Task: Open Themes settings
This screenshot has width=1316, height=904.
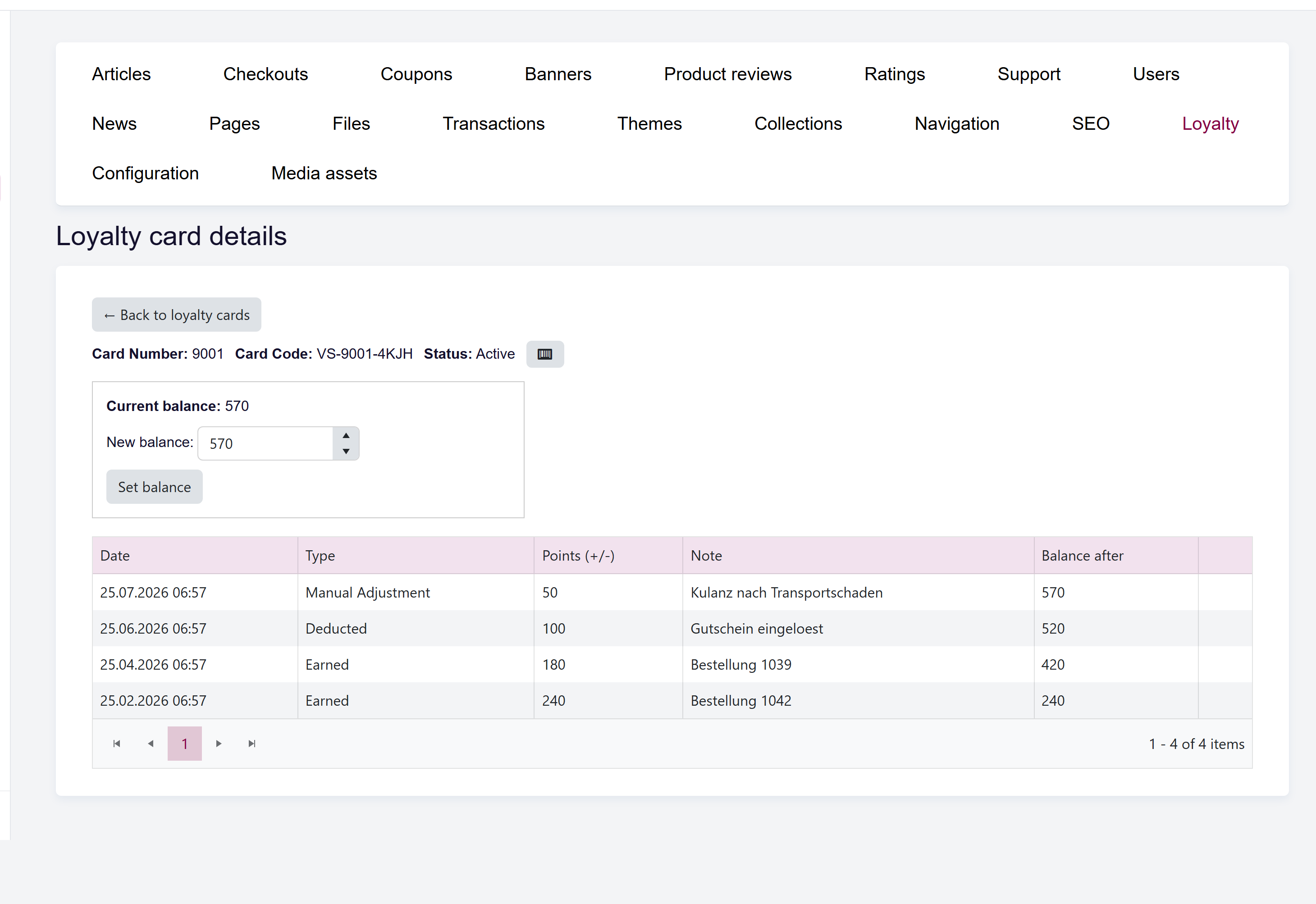Action: pos(649,123)
